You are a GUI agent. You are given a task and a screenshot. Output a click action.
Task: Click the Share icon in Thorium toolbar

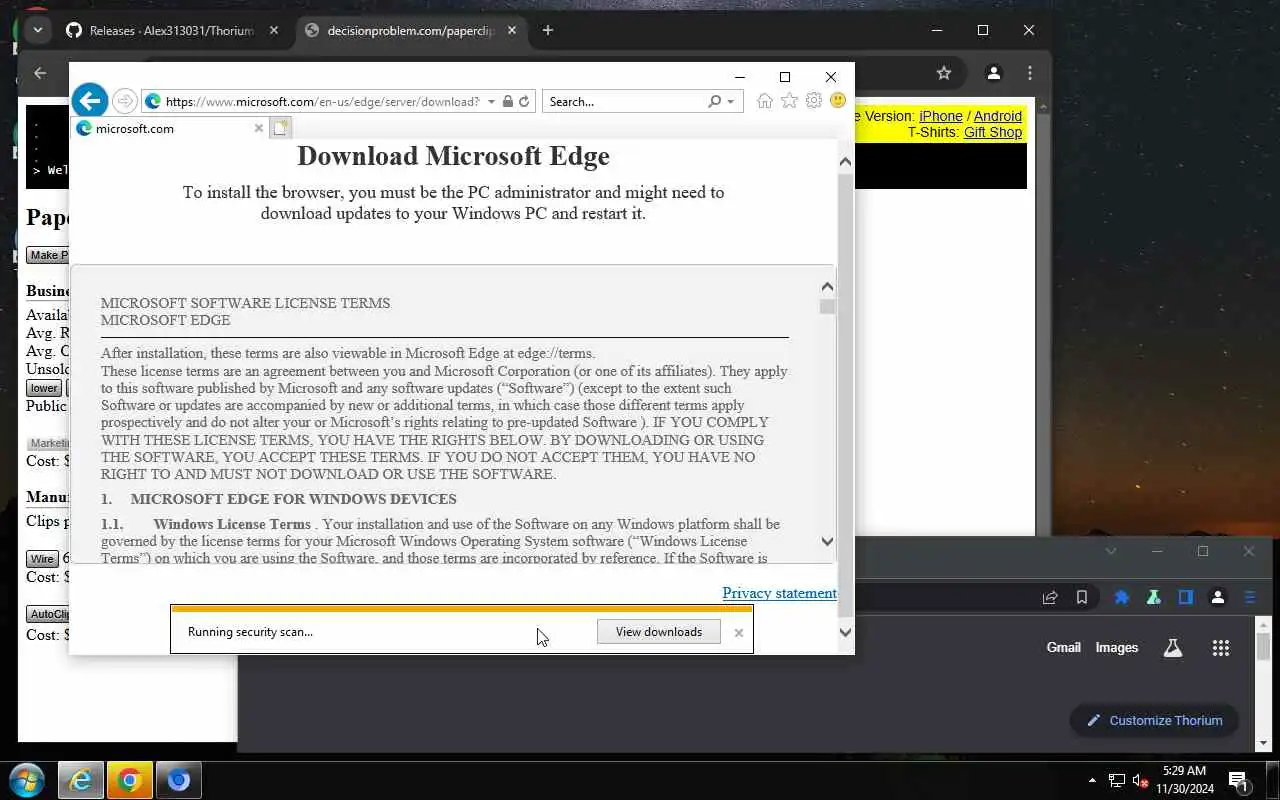coord(1050,597)
